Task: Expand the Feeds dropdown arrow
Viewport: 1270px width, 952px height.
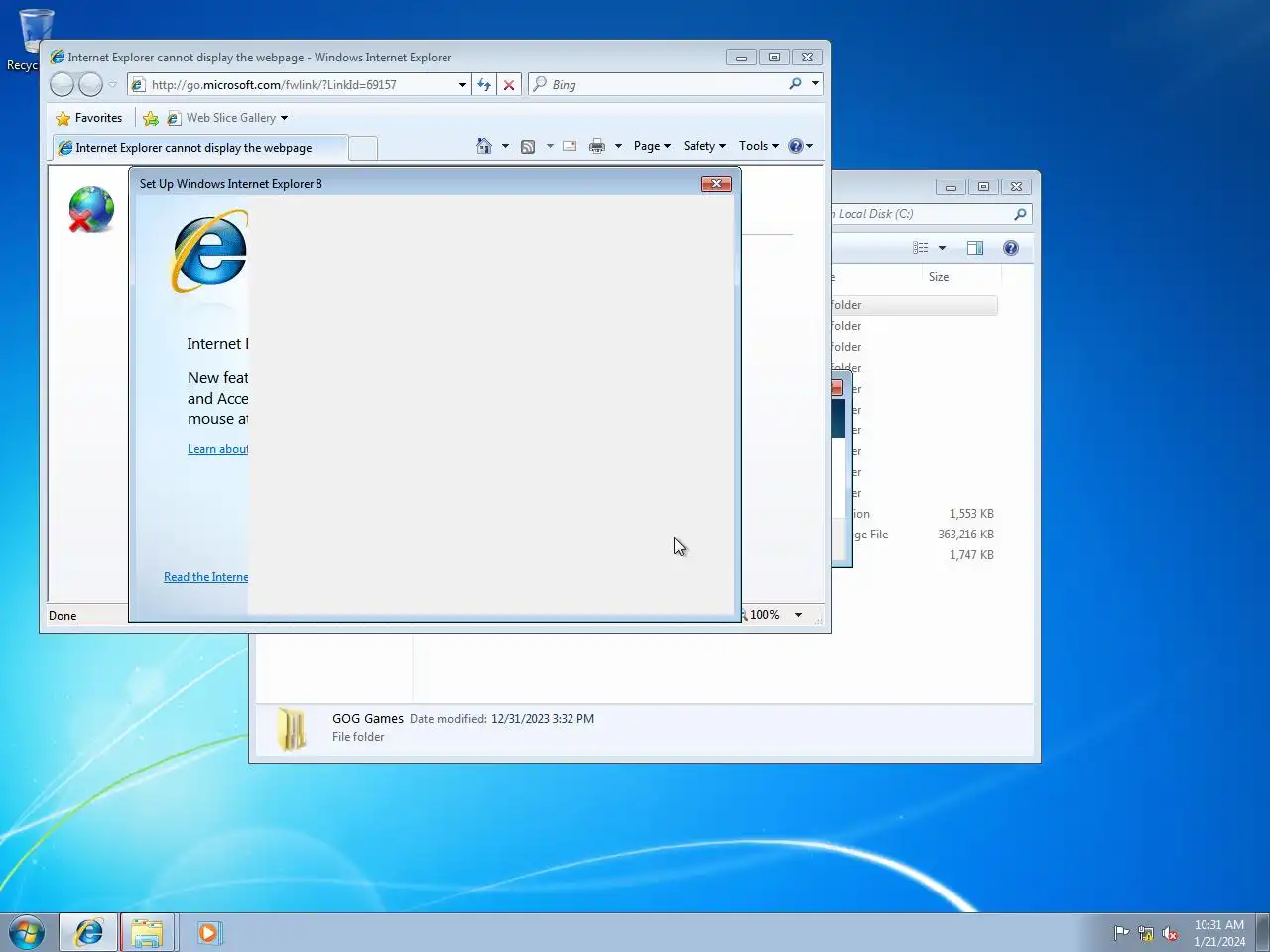Action: point(550,146)
